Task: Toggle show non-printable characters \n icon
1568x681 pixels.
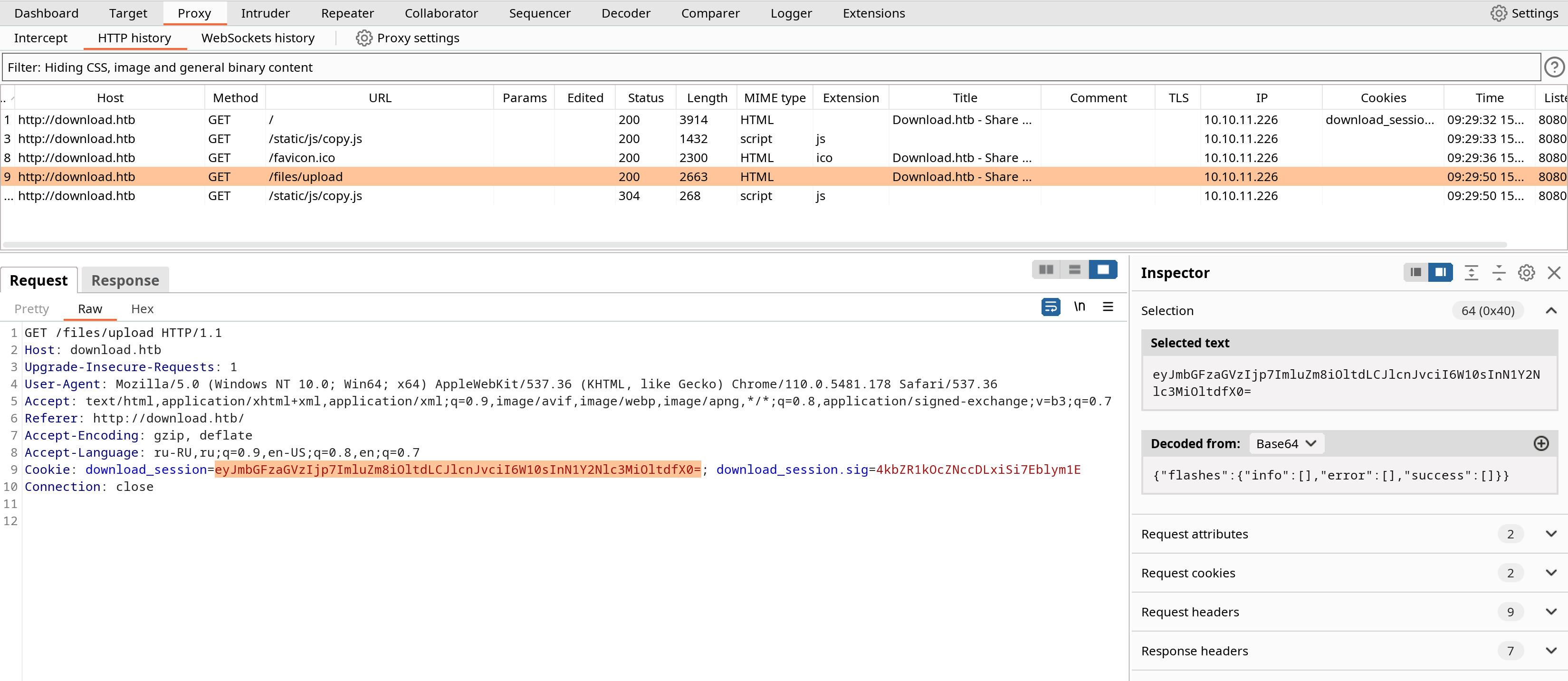Action: pyautogui.click(x=1079, y=306)
